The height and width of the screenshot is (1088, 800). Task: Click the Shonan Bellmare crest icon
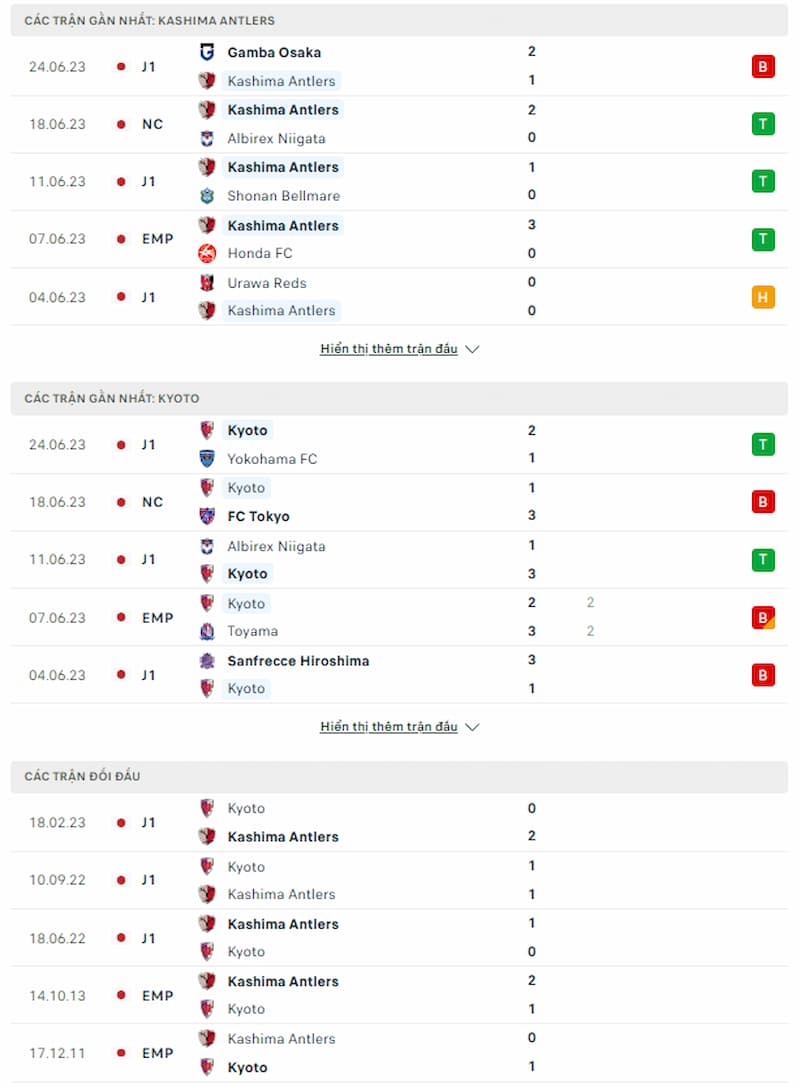coord(207,196)
